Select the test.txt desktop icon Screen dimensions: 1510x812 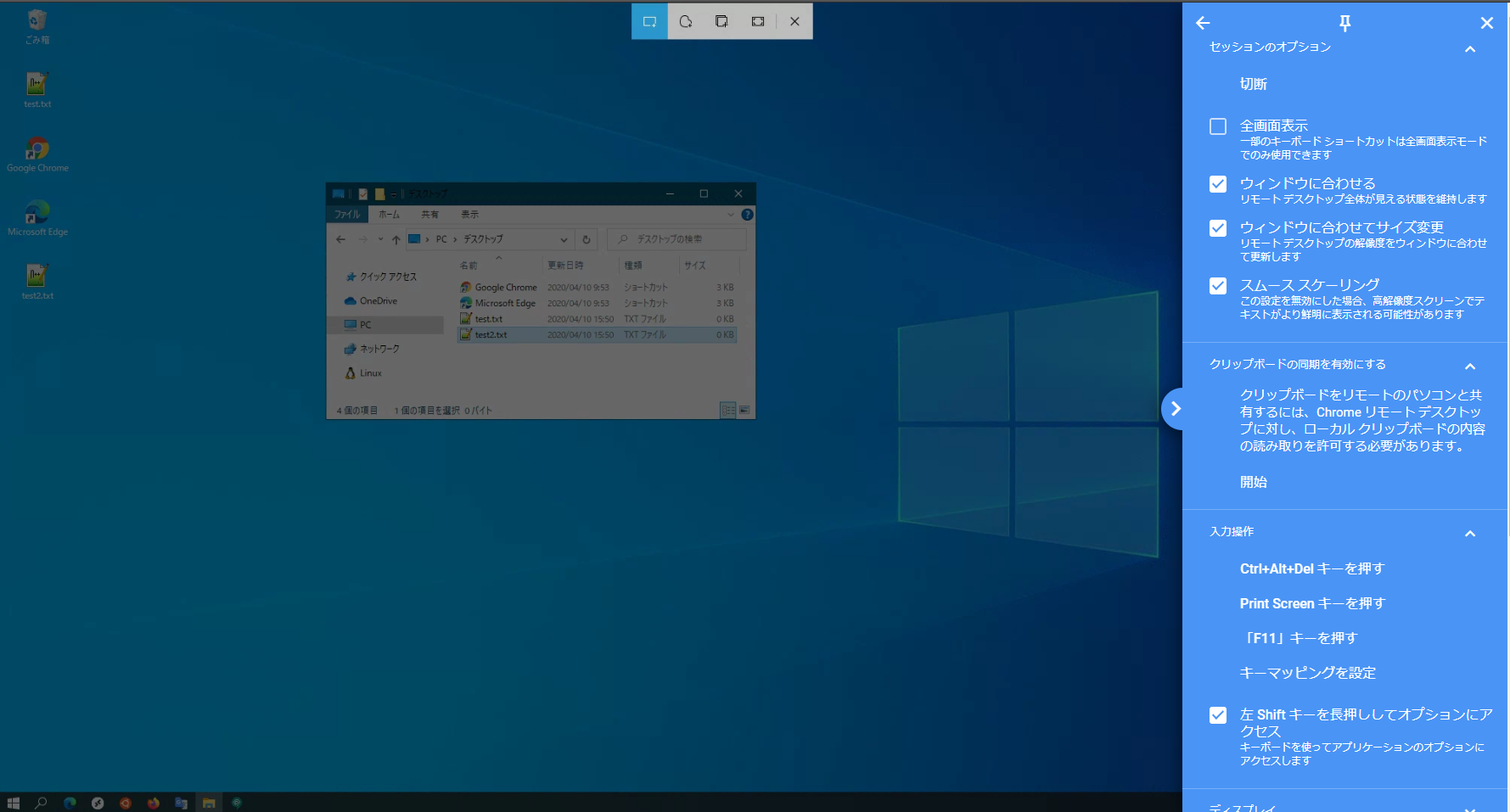(x=37, y=90)
